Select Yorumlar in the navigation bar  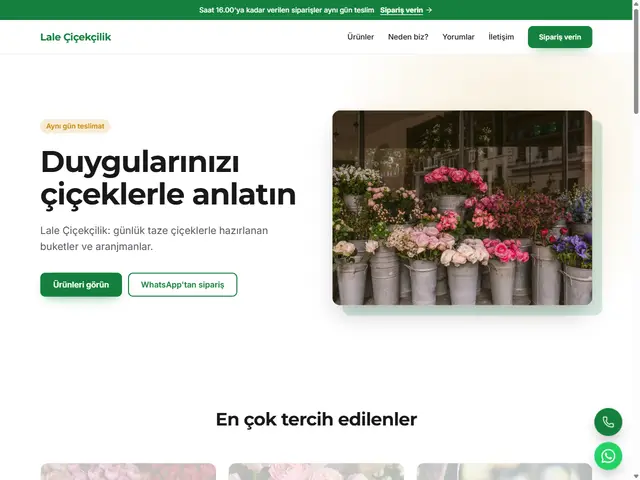pos(458,37)
